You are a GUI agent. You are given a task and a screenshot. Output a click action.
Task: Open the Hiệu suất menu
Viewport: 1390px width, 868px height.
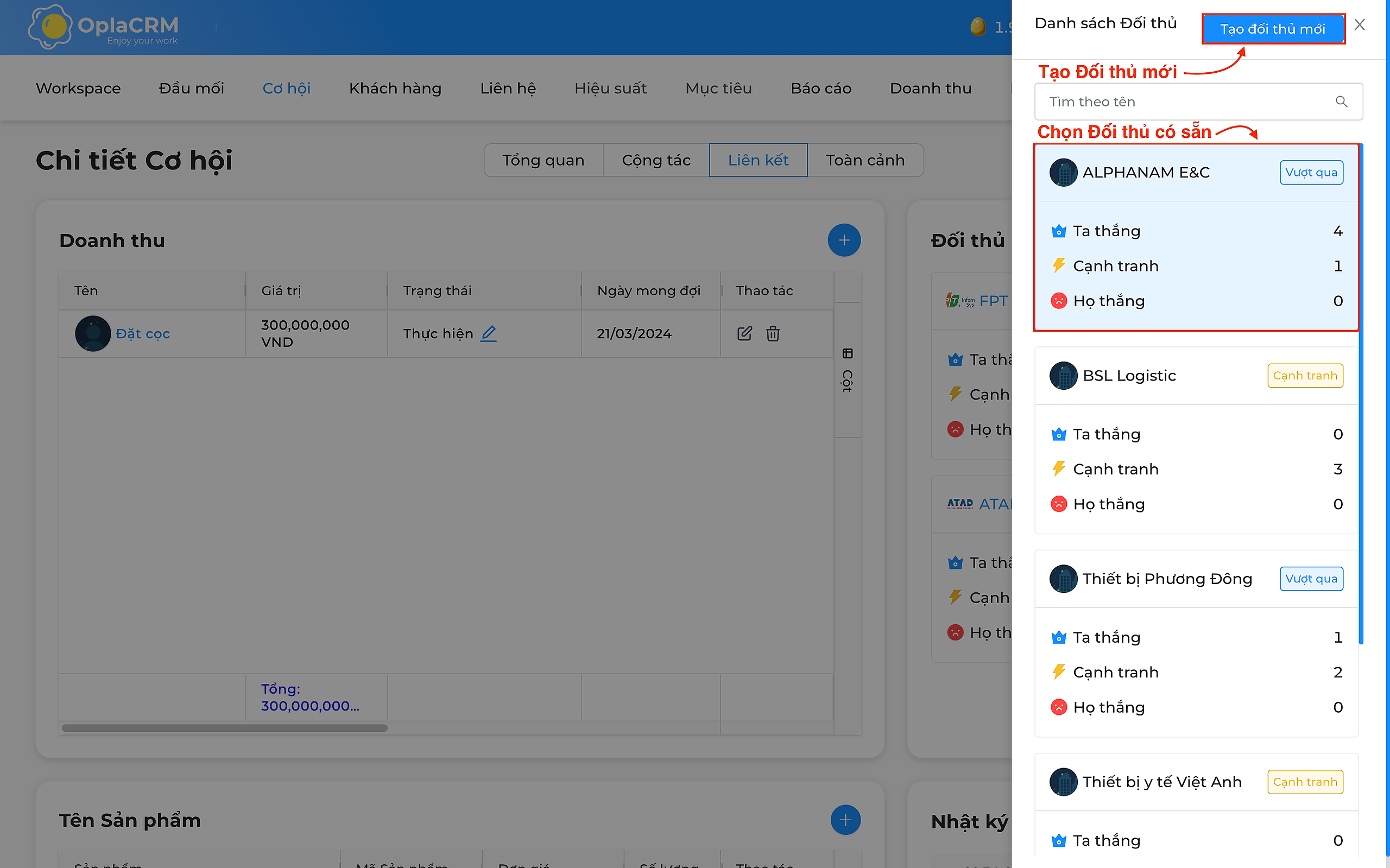pos(610,88)
